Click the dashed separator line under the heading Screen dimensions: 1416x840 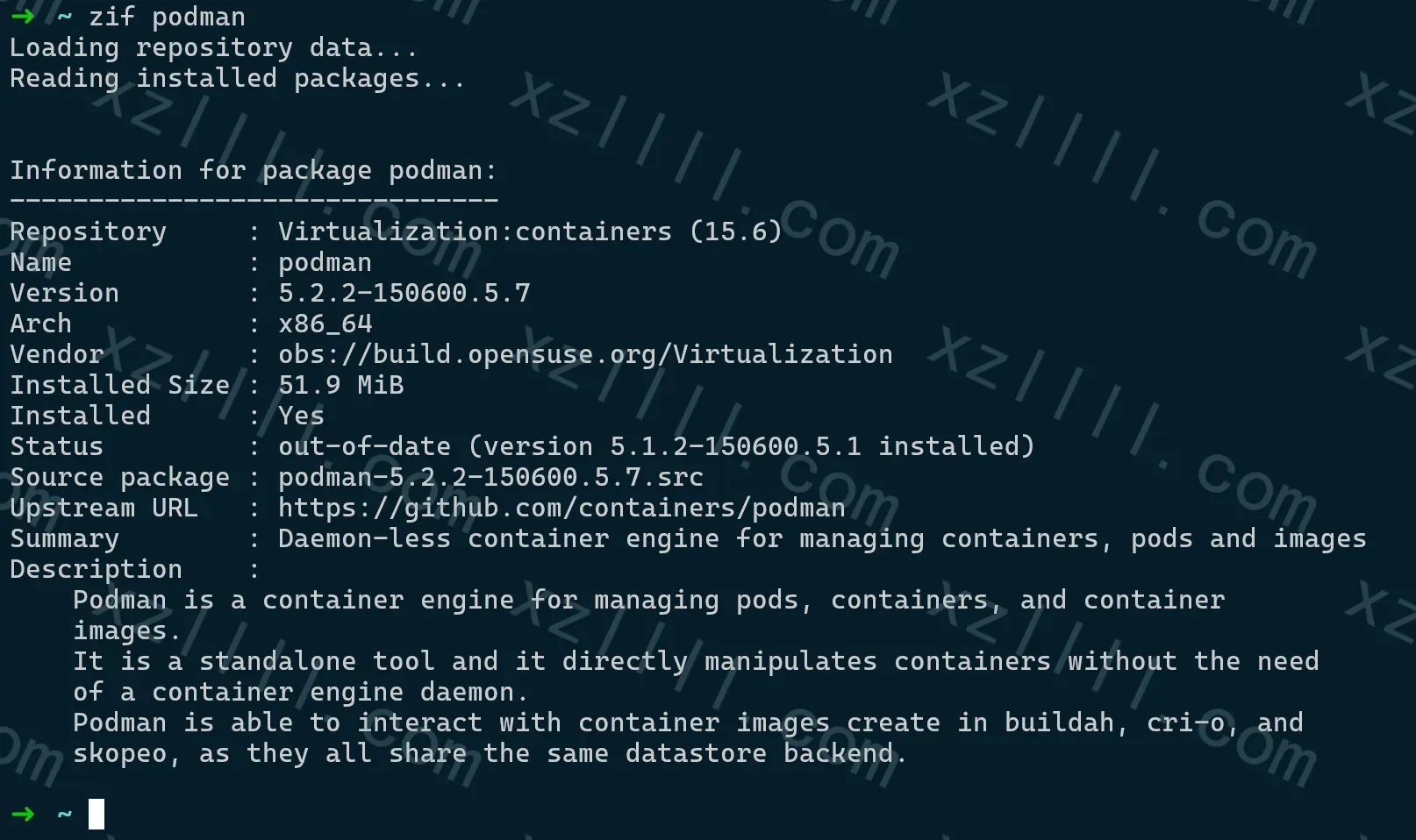(253, 201)
